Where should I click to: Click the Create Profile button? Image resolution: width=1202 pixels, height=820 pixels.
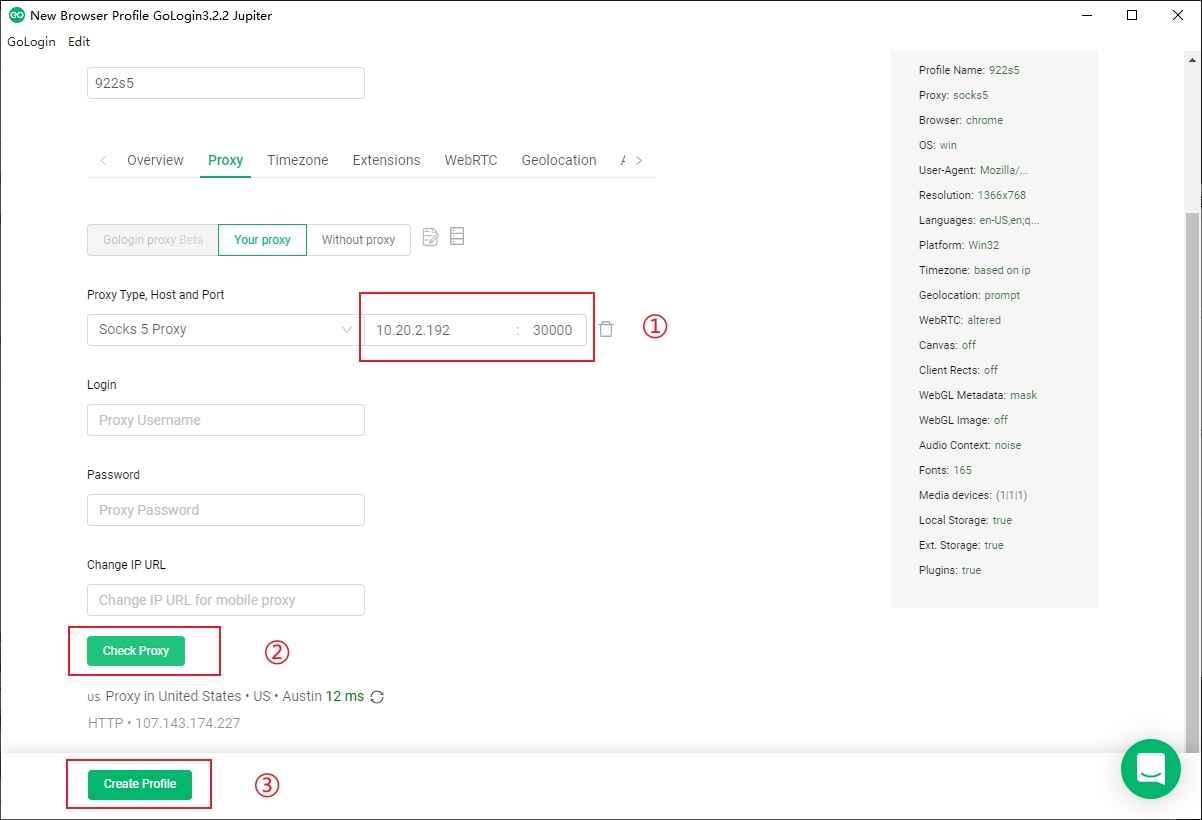pyautogui.click(x=140, y=784)
